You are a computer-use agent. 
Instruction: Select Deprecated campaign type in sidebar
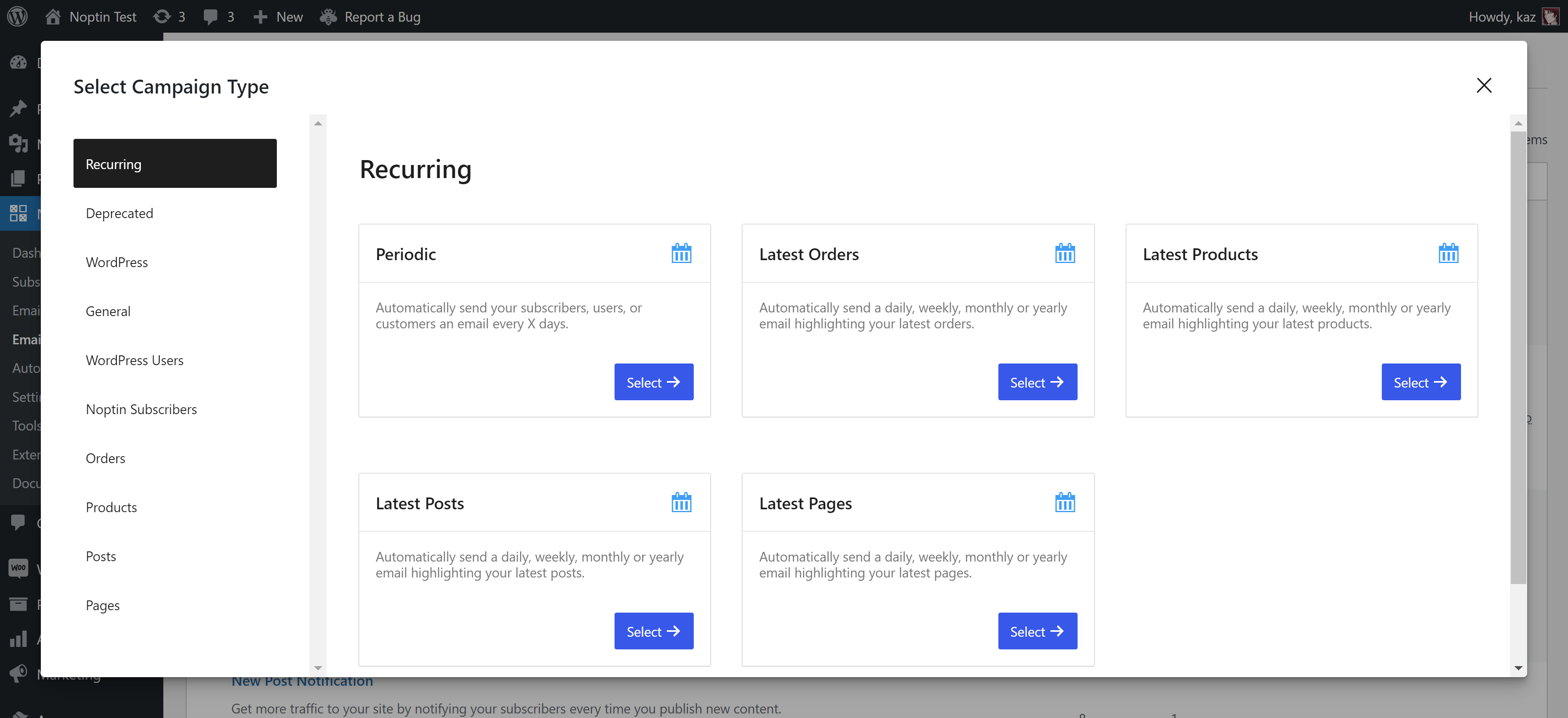[120, 212]
